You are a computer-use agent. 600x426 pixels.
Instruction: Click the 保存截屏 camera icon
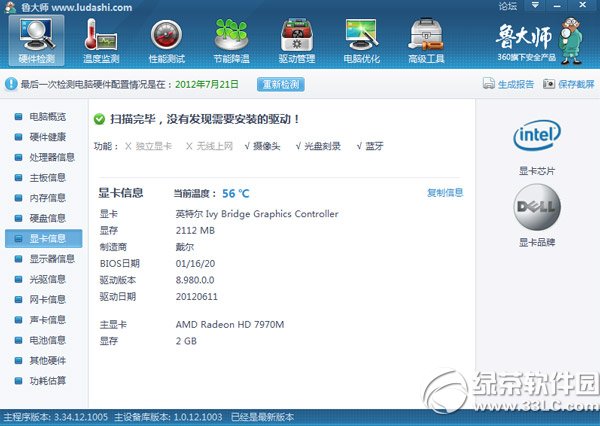coord(549,84)
